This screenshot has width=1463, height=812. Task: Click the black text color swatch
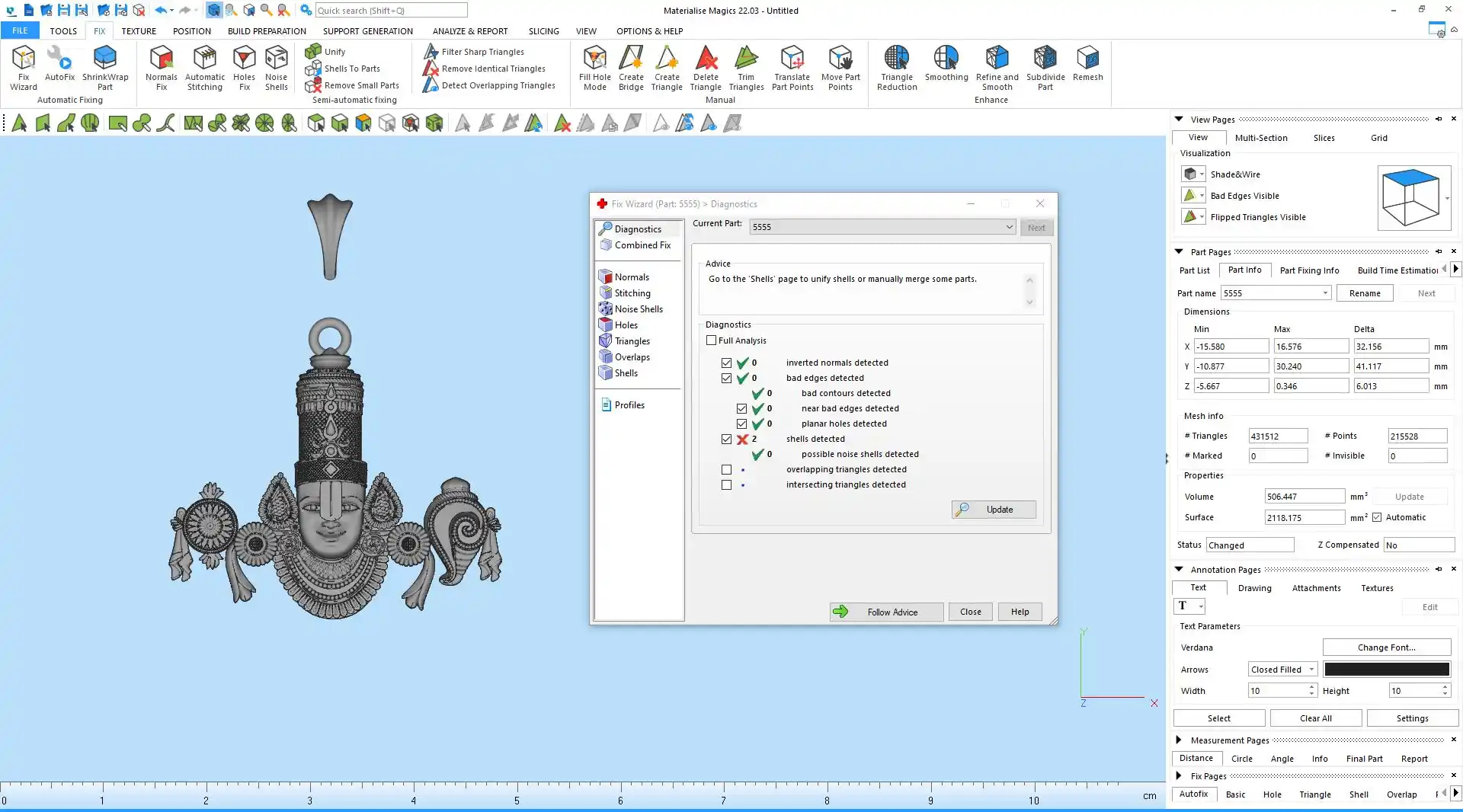1386,670
